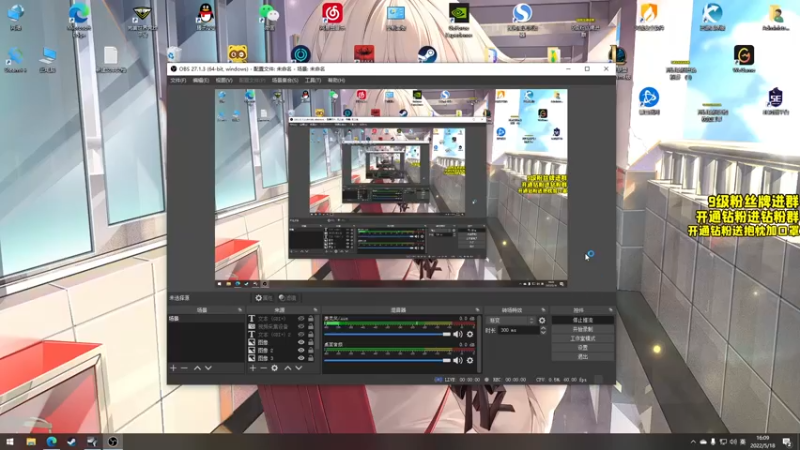The height and width of the screenshot is (450, 800).
Task: Add a new scene with the plus icon
Action: click(173, 368)
